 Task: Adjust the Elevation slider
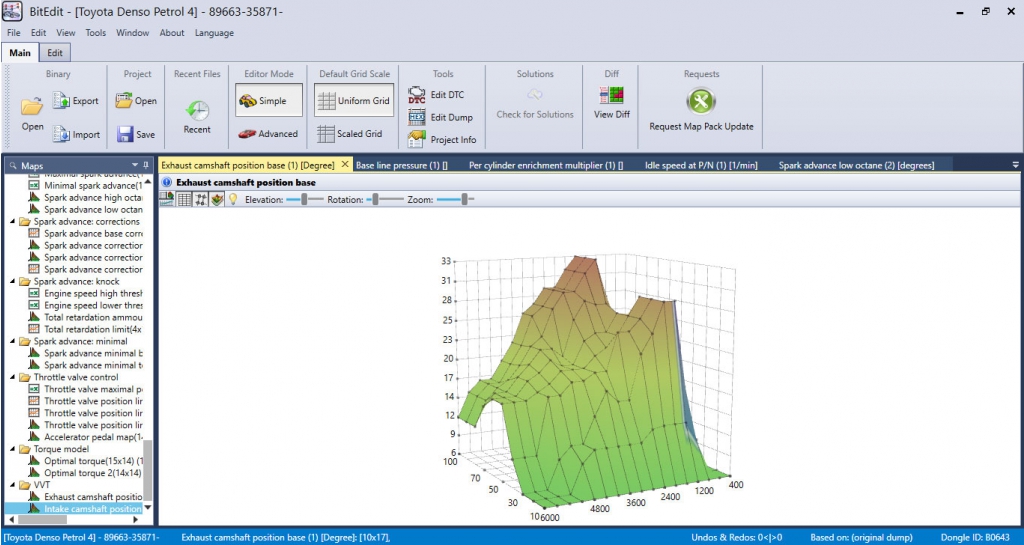[305, 199]
